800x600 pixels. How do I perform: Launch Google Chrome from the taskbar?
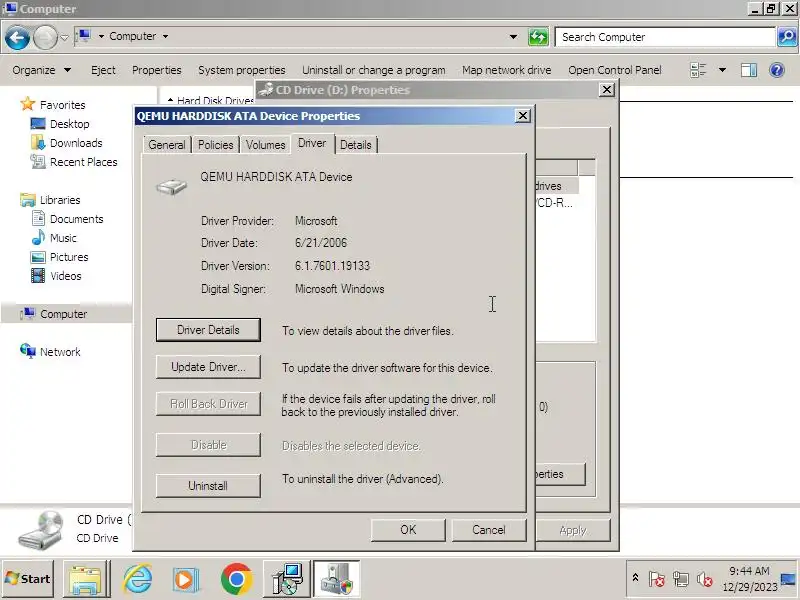click(236, 579)
